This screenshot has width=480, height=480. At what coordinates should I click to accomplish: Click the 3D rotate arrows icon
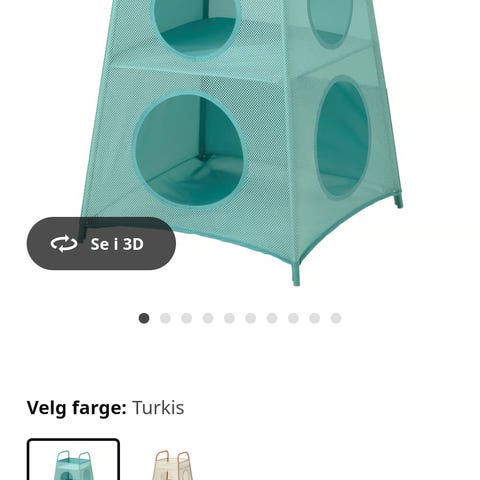click(x=64, y=244)
